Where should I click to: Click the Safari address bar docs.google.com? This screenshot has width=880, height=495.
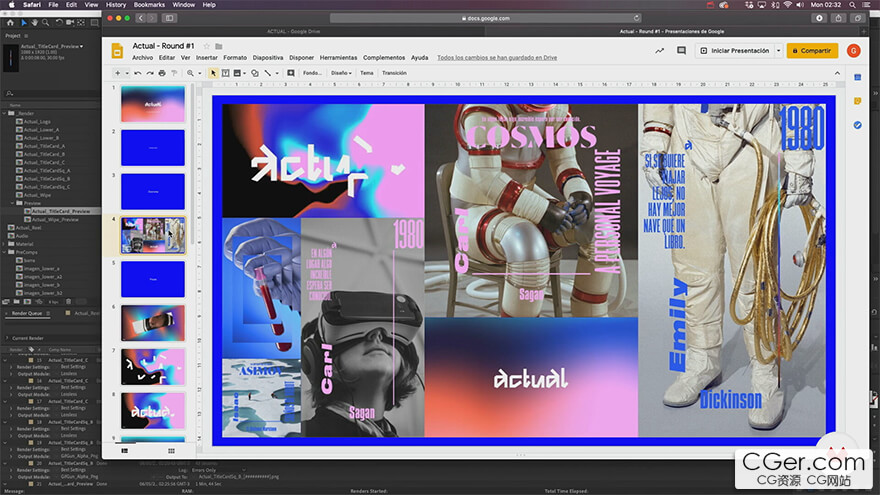tap(486, 18)
